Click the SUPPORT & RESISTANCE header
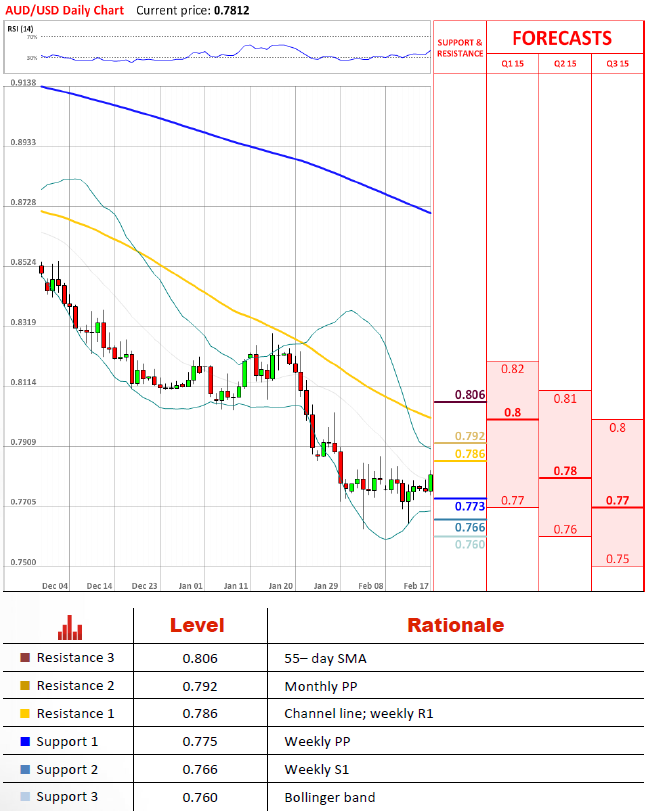The height and width of the screenshot is (811, 652). point(460,48)
